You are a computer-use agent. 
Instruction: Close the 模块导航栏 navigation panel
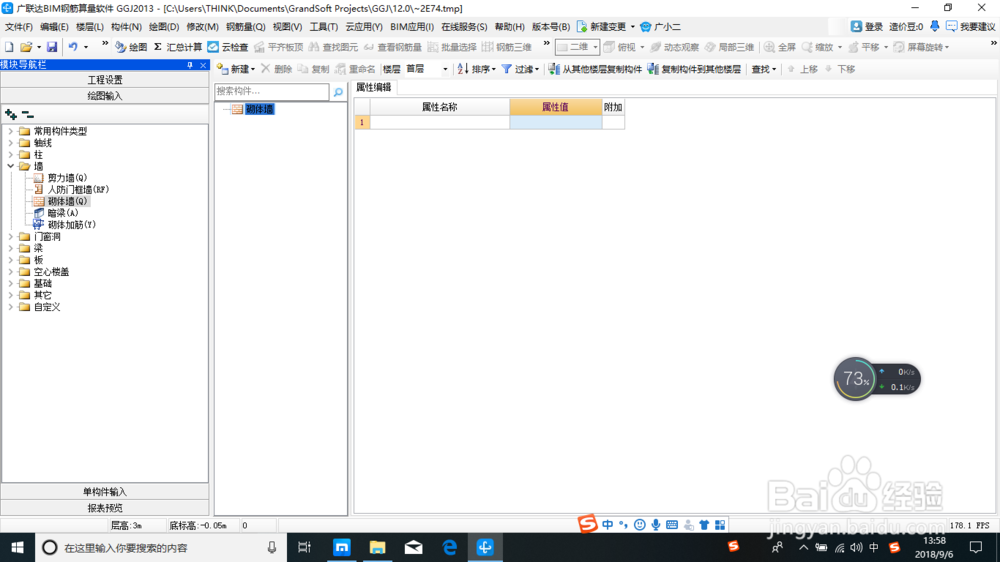[x=203, y=65]
